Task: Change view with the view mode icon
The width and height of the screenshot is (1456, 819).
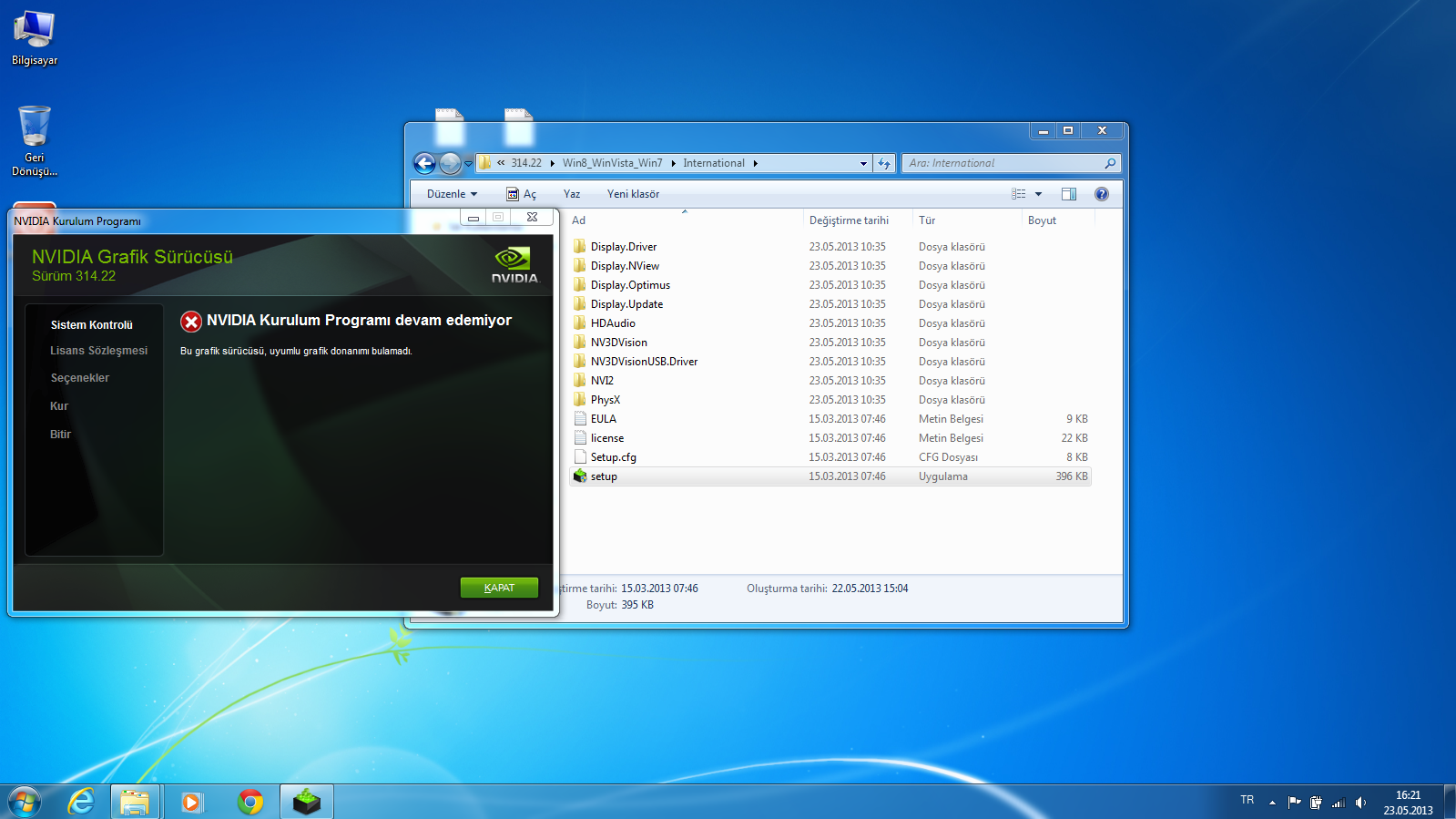Action: 1019,194
